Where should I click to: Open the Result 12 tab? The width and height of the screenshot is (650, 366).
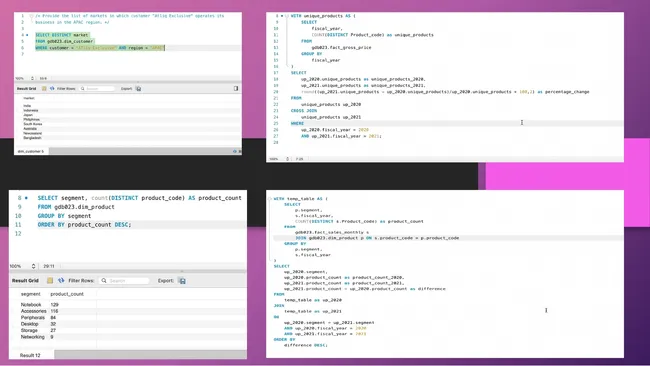pos(30,355)
